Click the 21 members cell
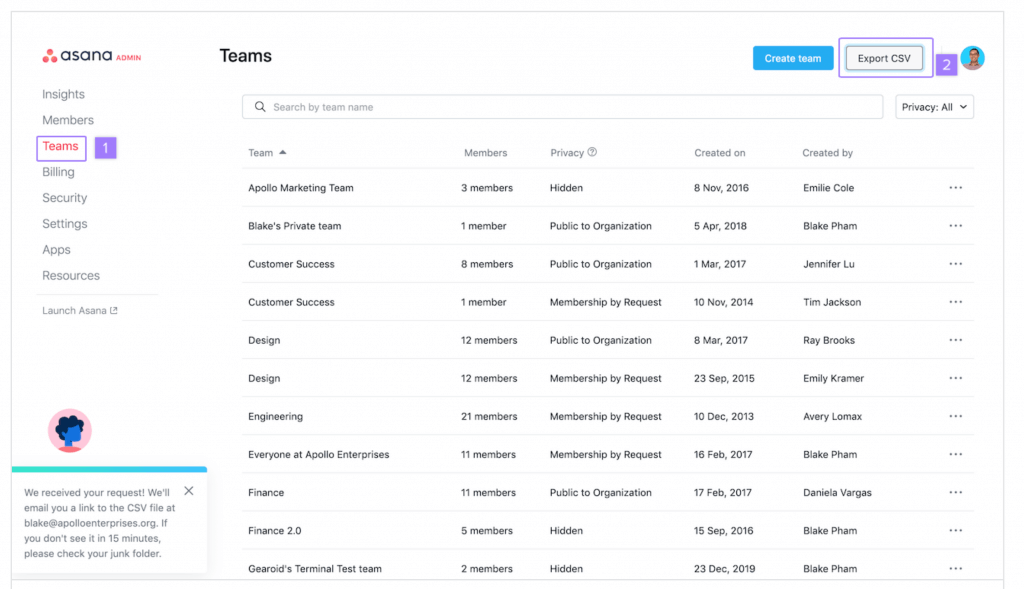The image size is (1024, 589). [x=489, y=416]
